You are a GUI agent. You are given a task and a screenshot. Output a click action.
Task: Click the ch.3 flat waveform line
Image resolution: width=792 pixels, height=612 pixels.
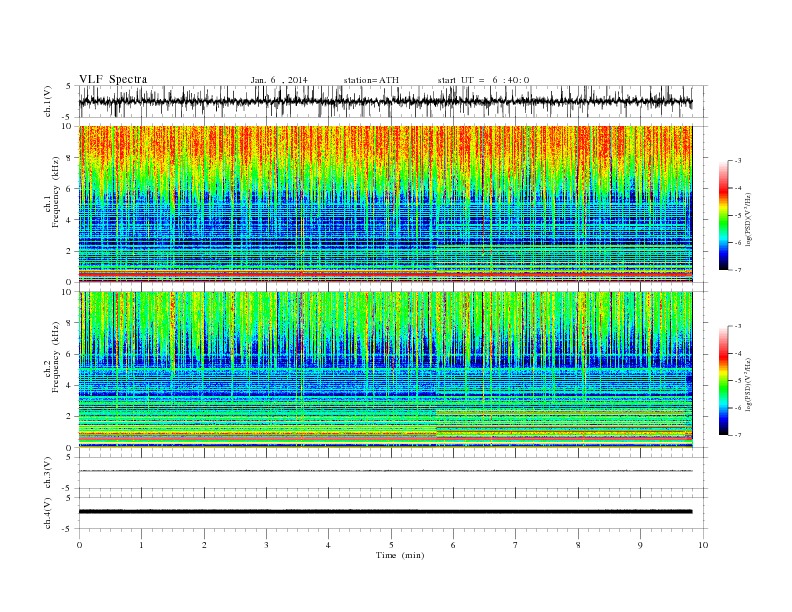(x=385, y=471)
